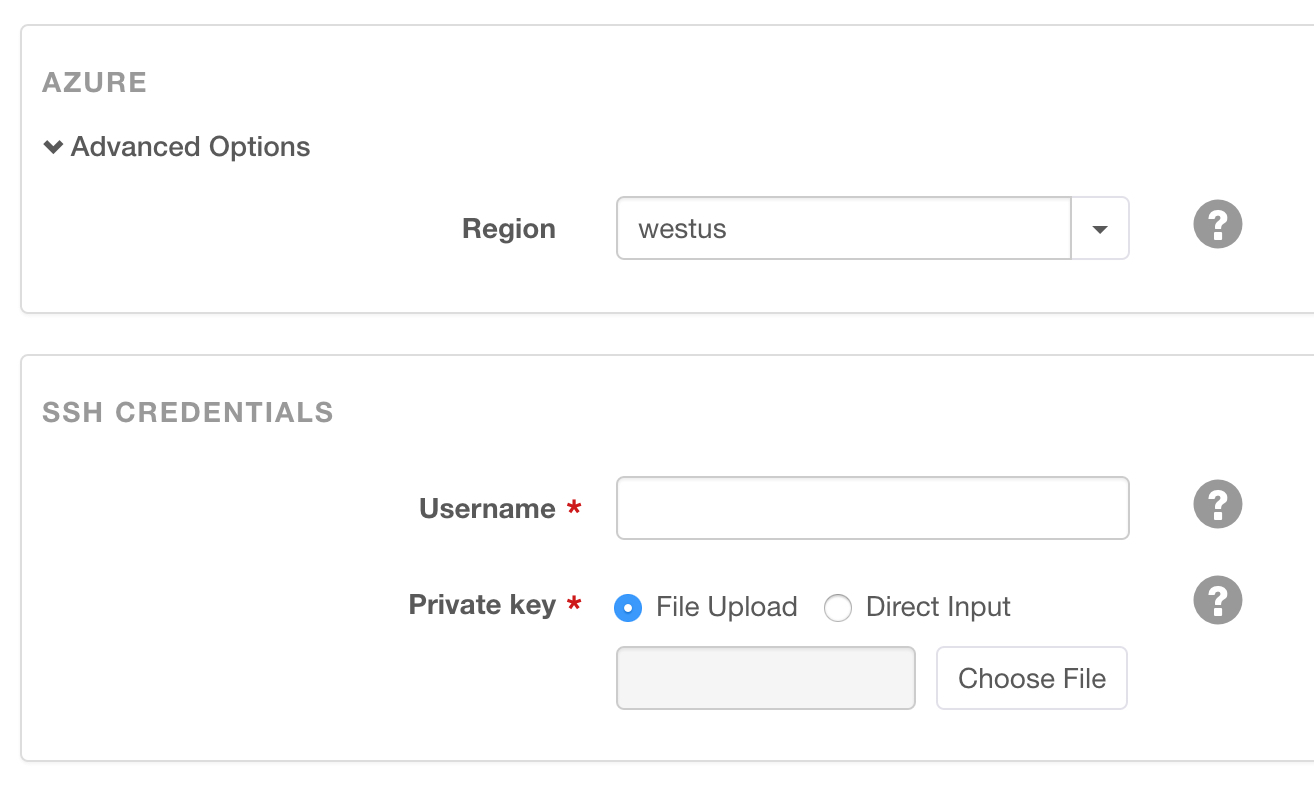Click the SSH CREDENTIALS section heading
The height and width of the screenshot is (806, 1314).
pos(188,412)
